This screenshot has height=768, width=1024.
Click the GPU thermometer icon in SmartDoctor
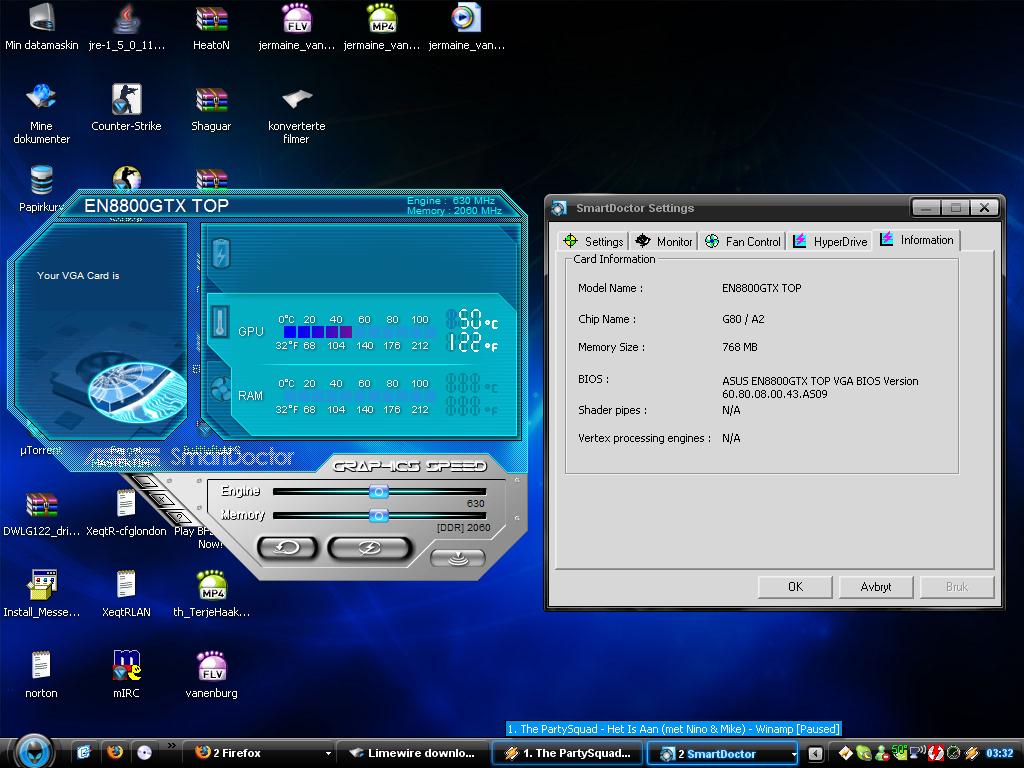[221, 322]
